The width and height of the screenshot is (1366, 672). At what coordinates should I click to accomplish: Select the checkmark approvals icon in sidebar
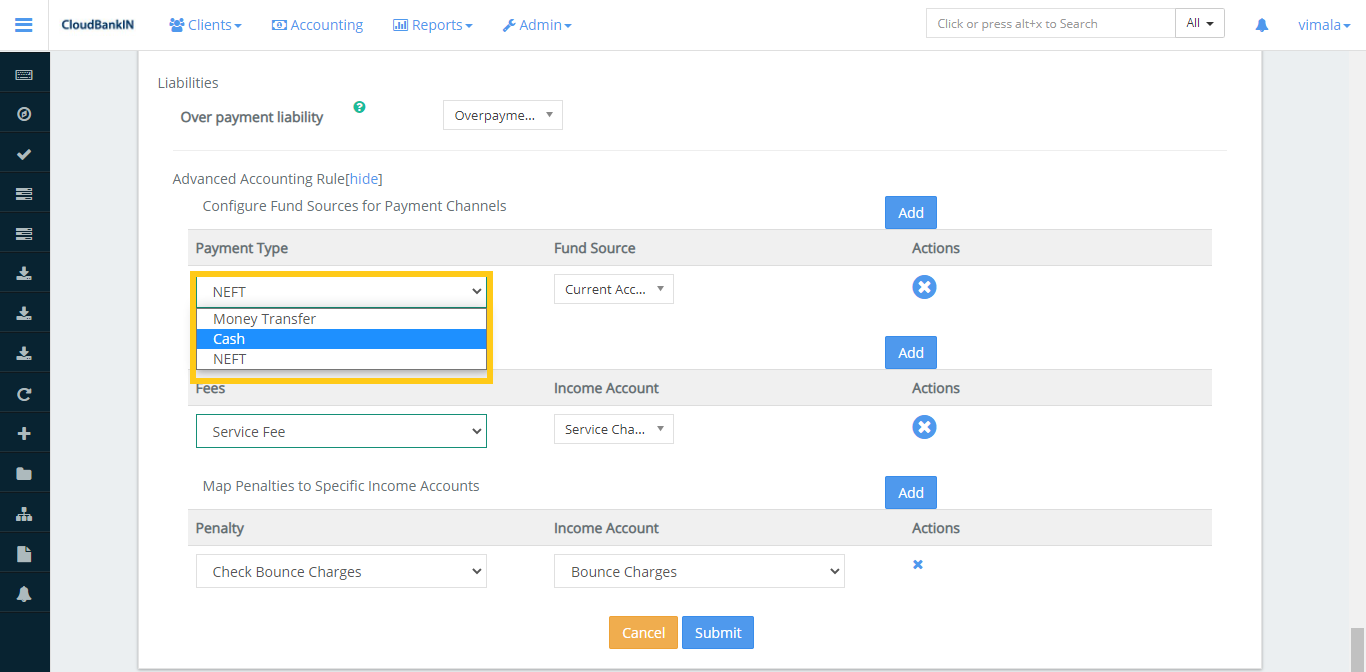click(24, 152)
